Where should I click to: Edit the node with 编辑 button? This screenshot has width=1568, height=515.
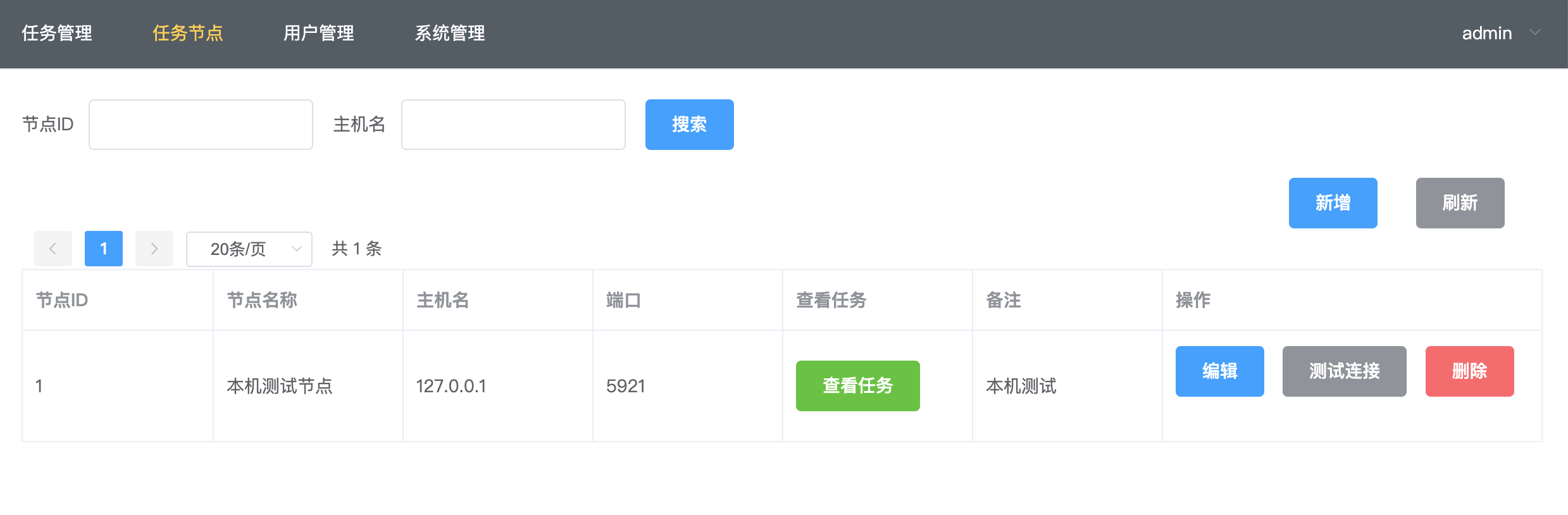(1220, 371)
